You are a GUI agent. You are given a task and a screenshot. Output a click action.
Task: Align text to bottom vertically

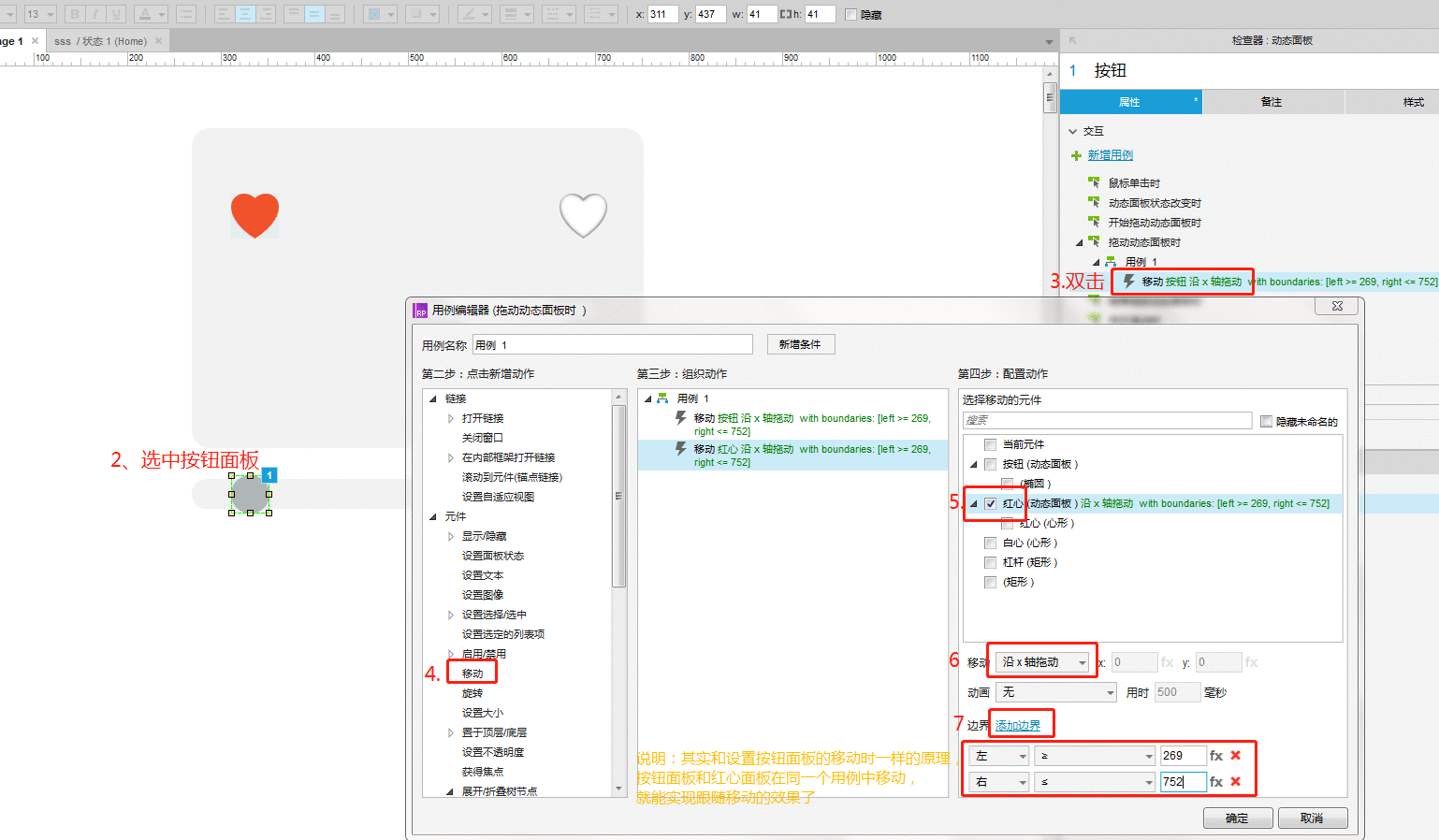coord(334,14)
